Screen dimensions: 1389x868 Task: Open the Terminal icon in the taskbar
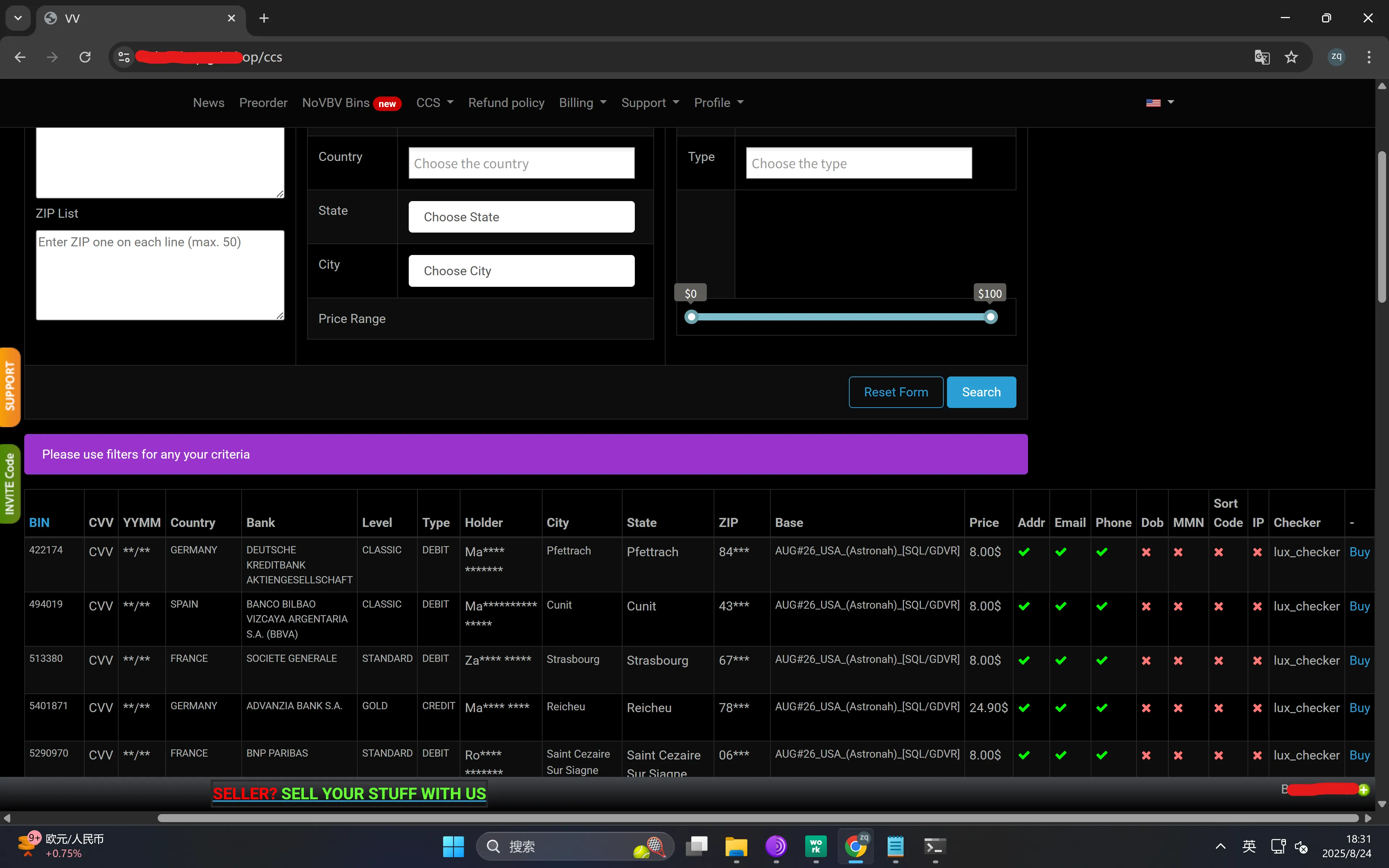(x=935, y=846)
